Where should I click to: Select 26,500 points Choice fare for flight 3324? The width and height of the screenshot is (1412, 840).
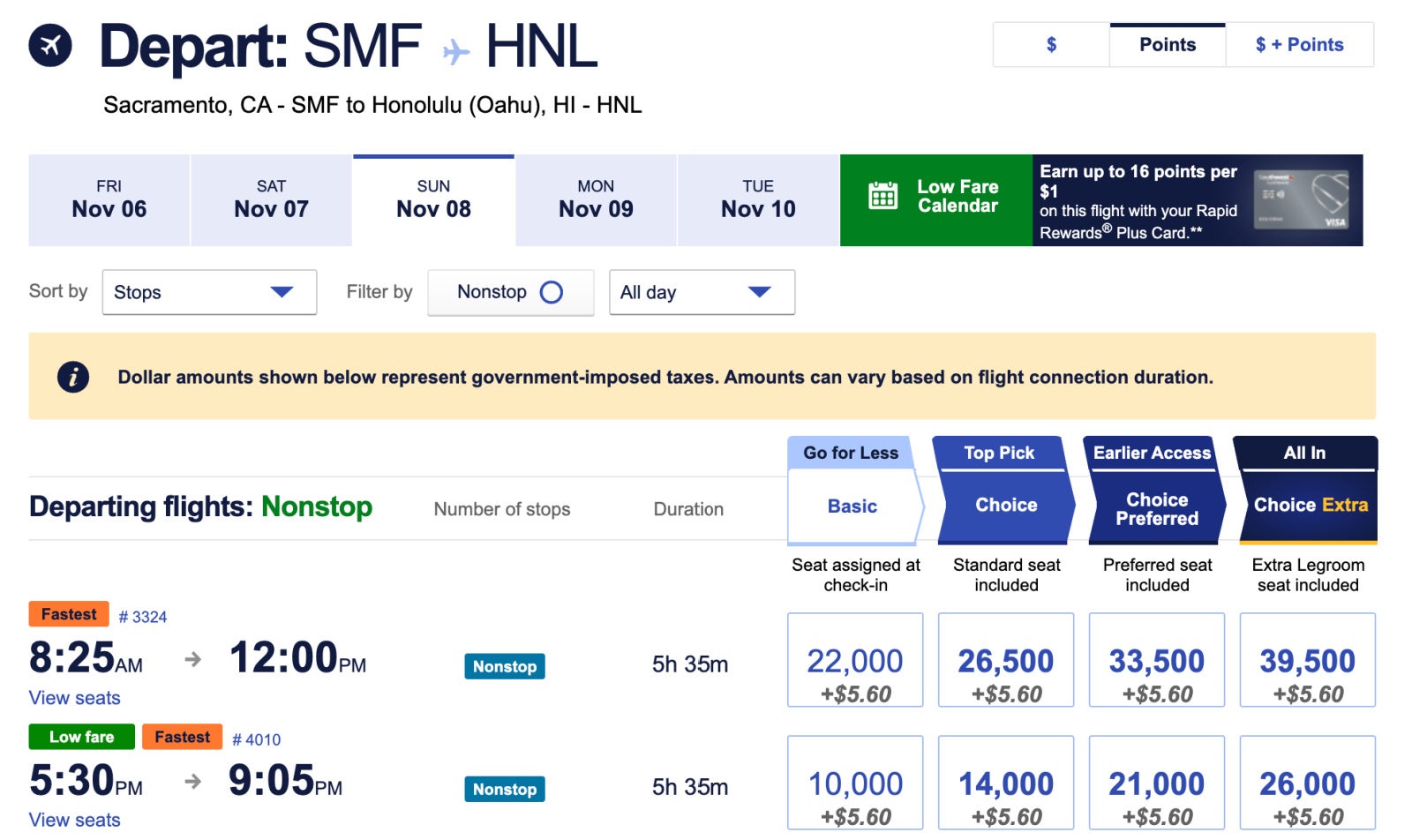pos(1006,660)
